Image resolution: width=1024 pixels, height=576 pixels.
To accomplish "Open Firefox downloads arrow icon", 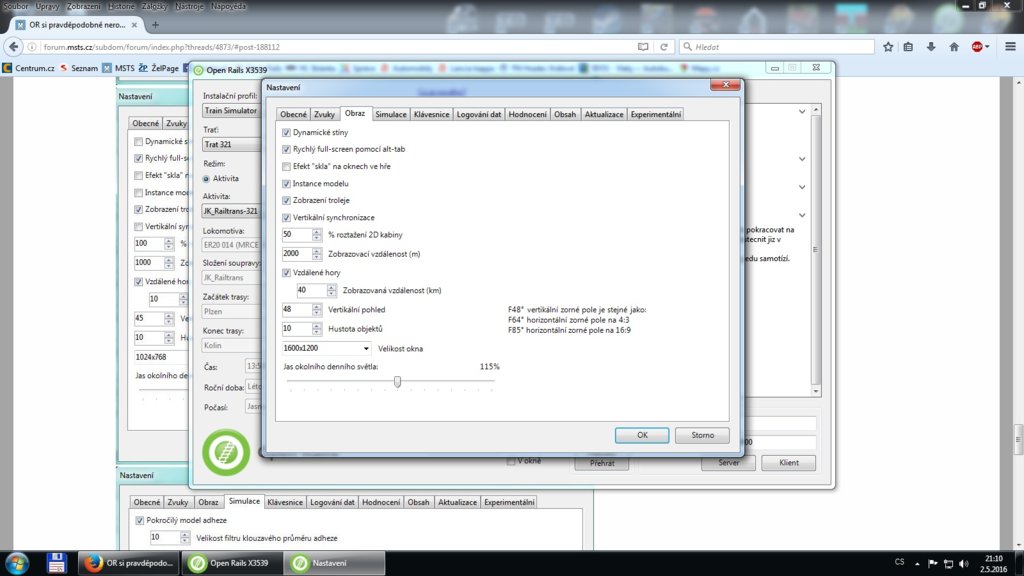I will point(931,47).
